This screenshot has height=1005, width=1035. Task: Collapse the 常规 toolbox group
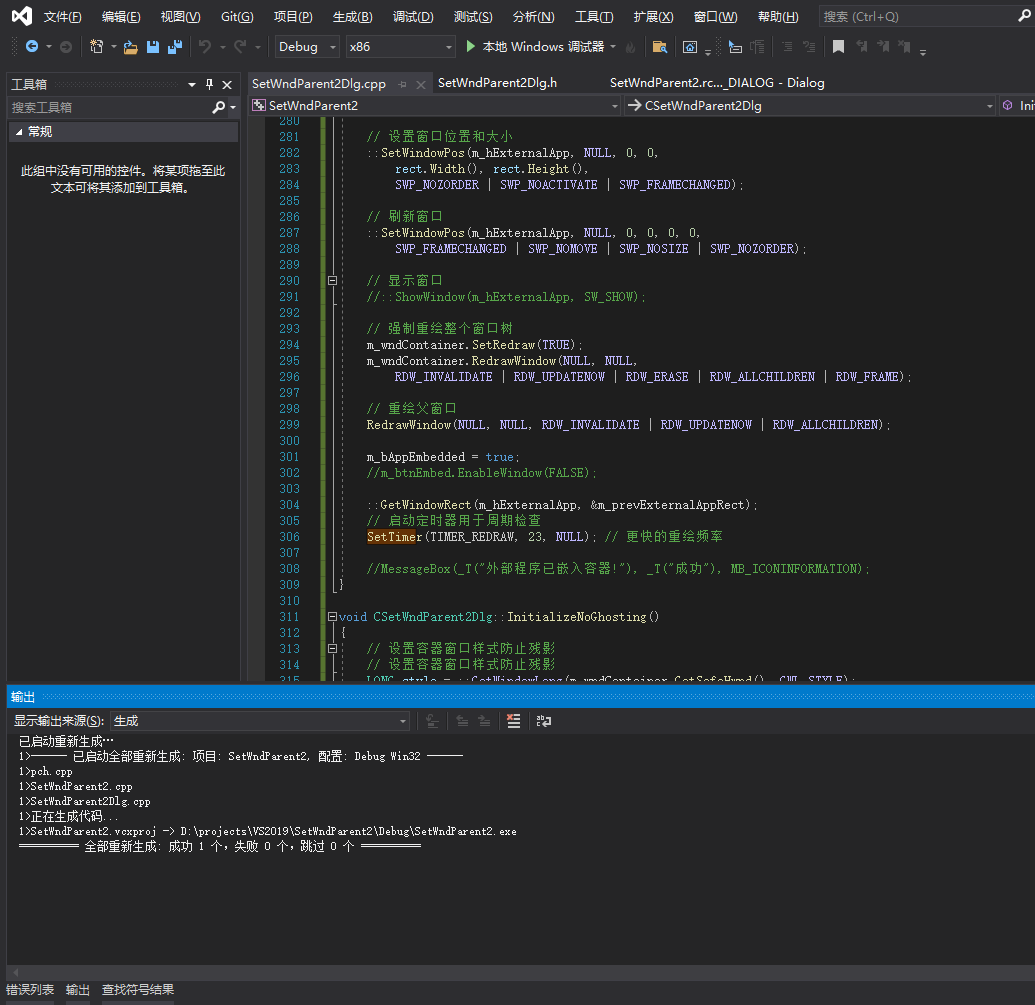19,132
